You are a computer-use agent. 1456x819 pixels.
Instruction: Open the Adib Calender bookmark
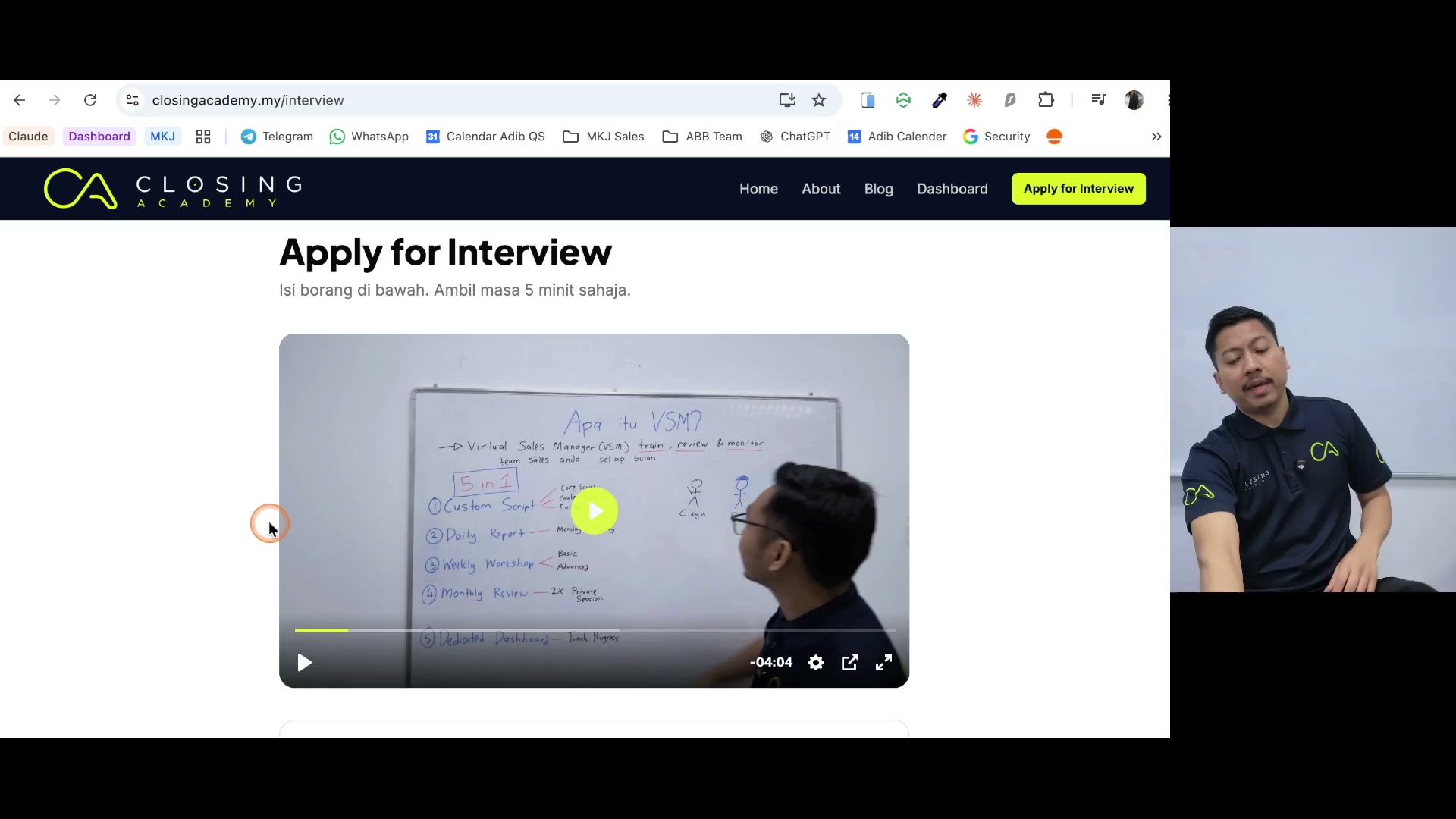click(897, 136)
